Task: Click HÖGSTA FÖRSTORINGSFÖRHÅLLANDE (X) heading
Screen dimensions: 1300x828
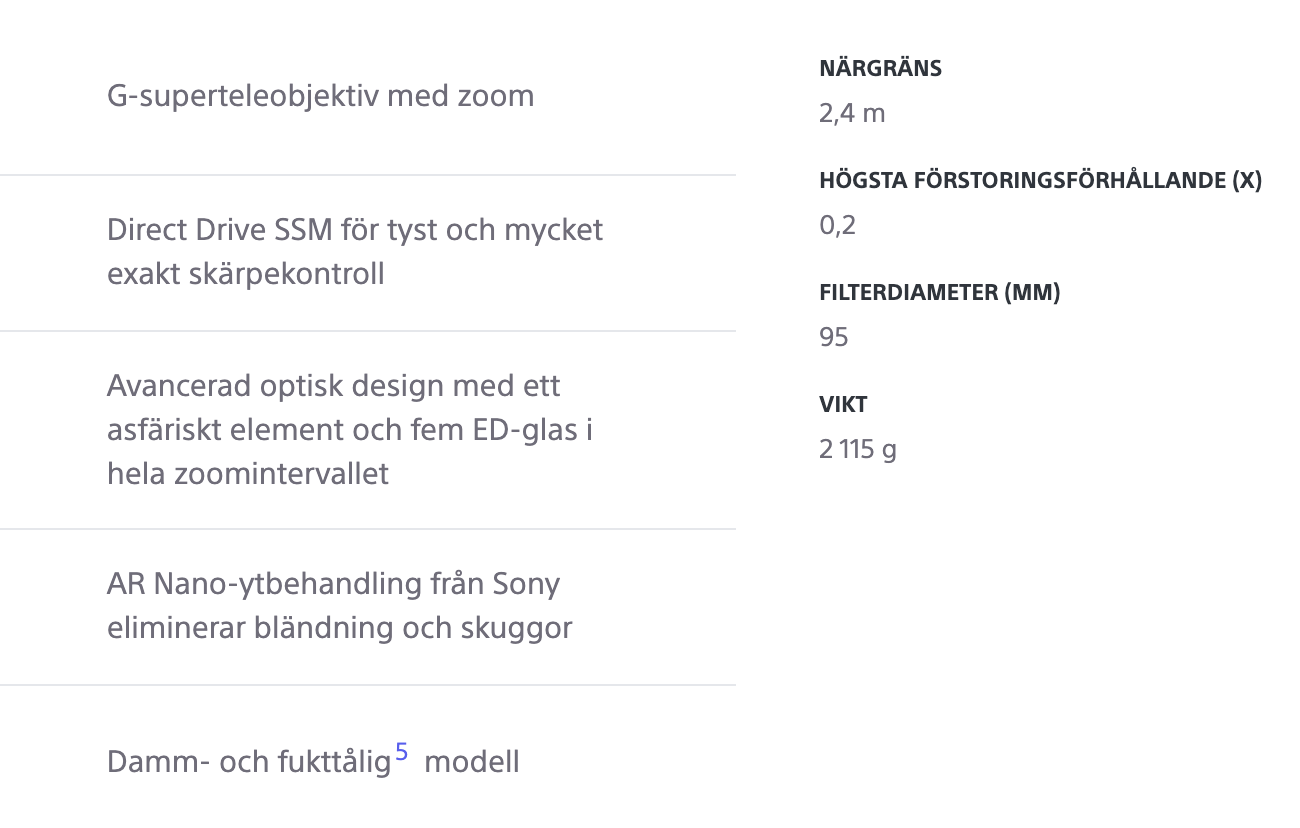Action: click(x=1040, y=181)
